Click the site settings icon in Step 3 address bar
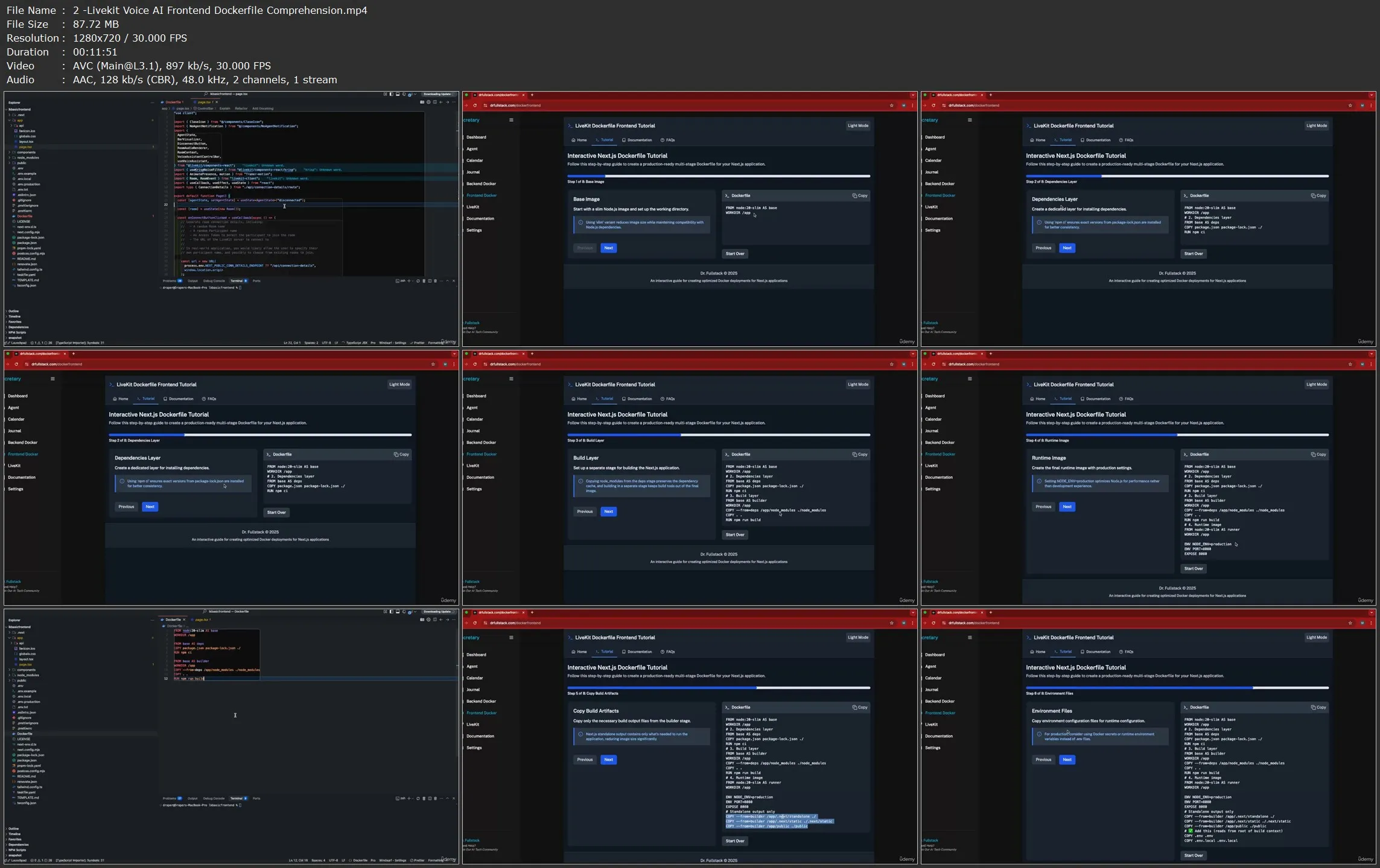This screenshot has width=1380, height=868. (485, 364)
